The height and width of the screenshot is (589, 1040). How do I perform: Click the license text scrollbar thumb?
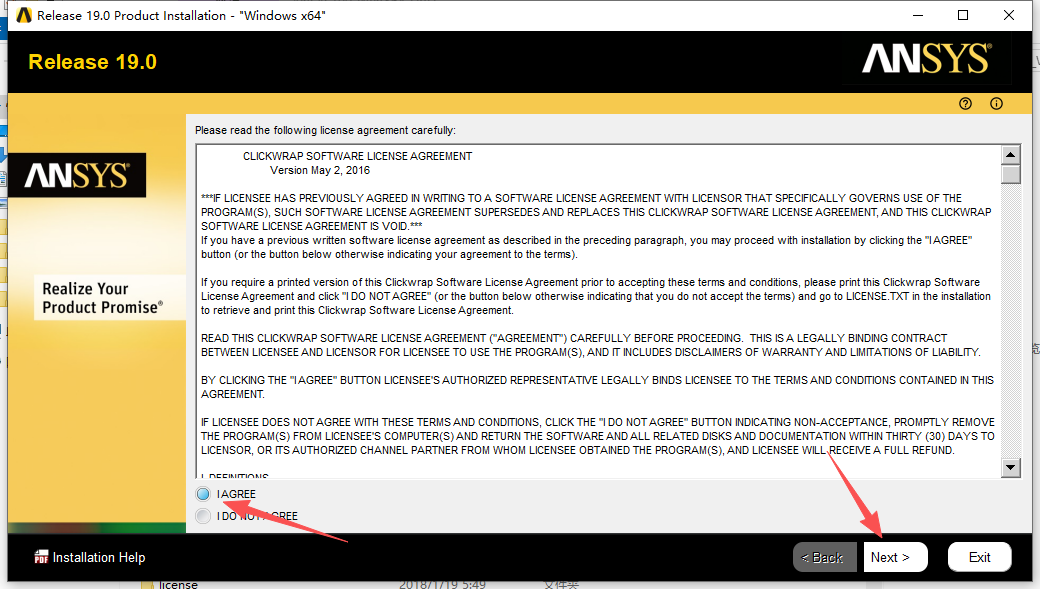point(1010,174)
